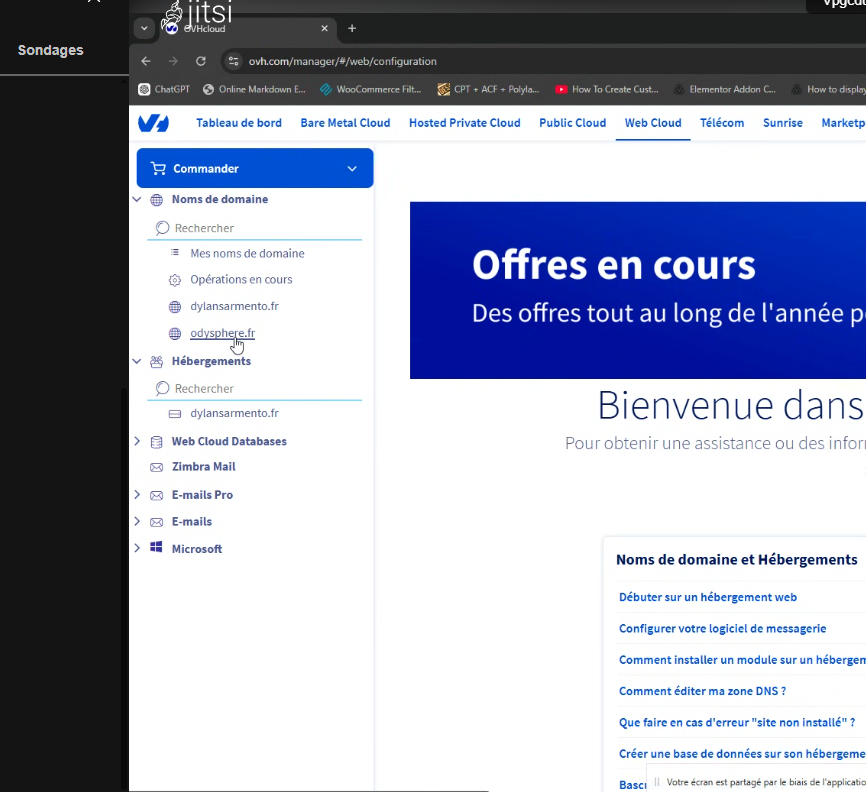Click the browser back arrow
This screenshot has height=792, width=866.
coord(146,61)
